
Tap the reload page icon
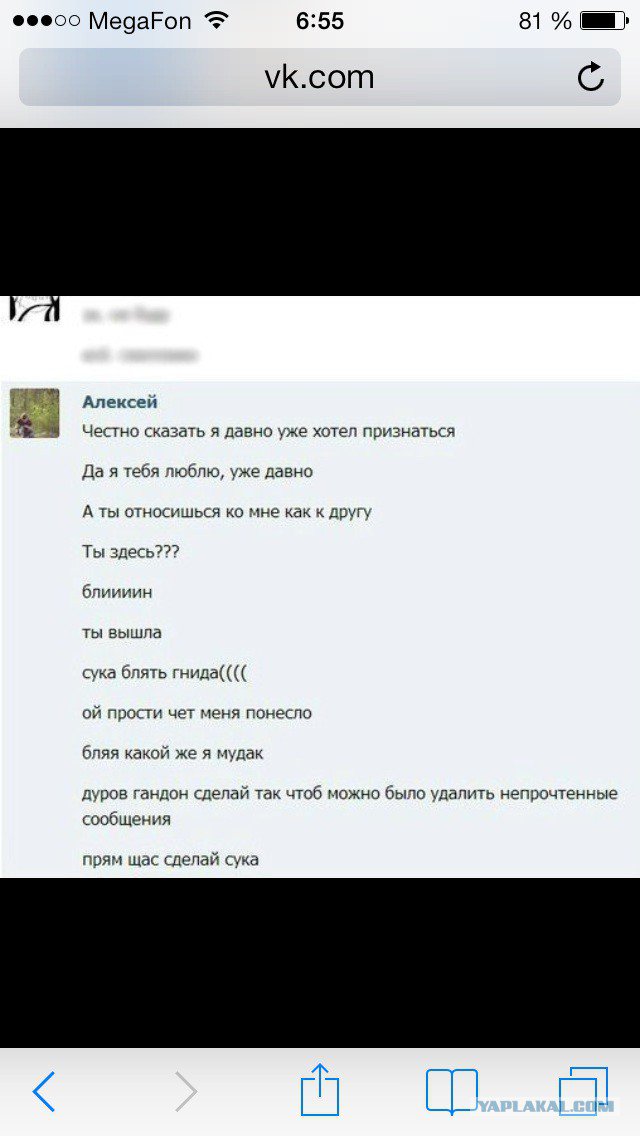[591, 77]
